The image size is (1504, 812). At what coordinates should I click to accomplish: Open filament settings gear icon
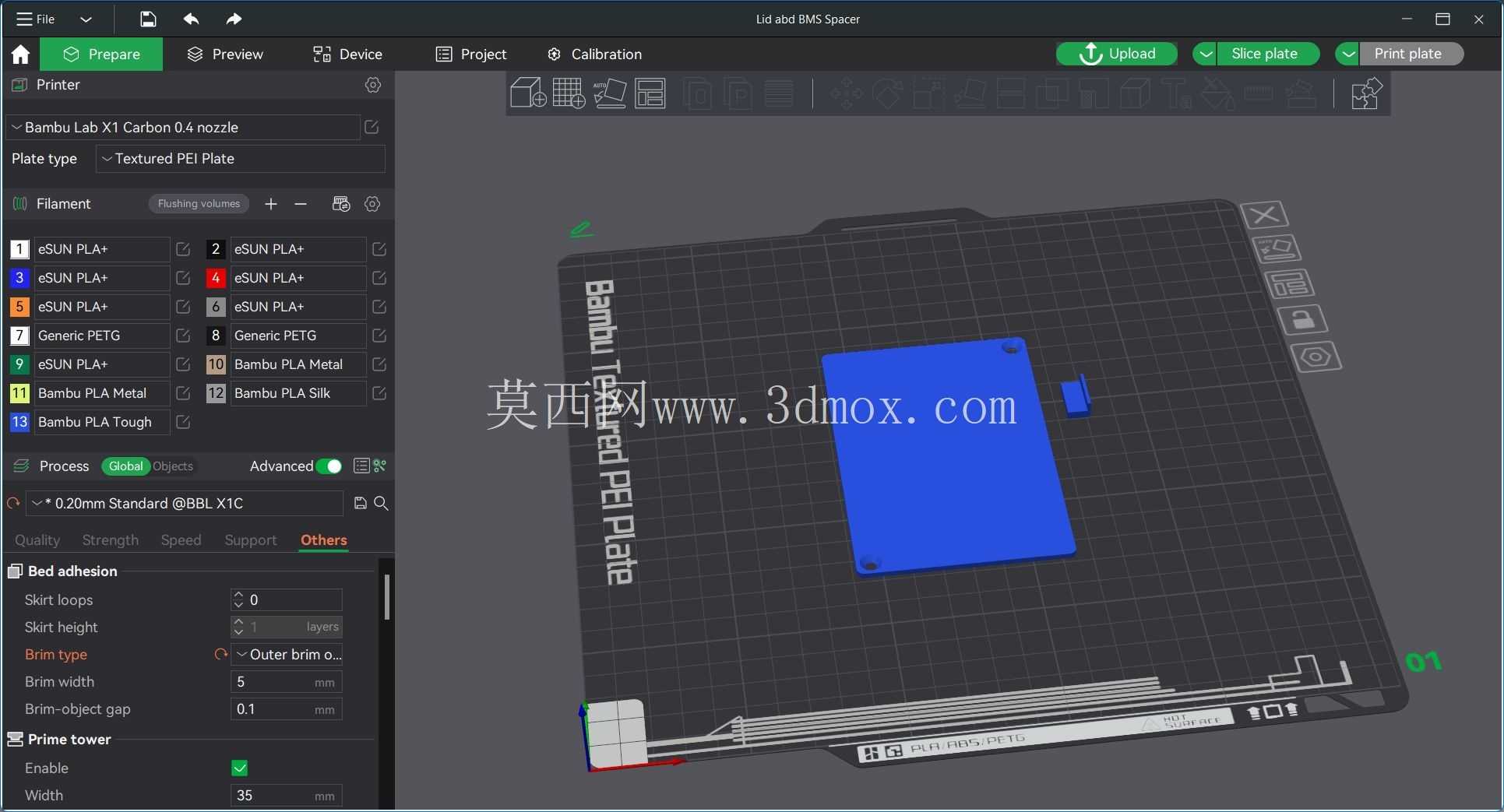pyautogui.click(x=372, y=204)
